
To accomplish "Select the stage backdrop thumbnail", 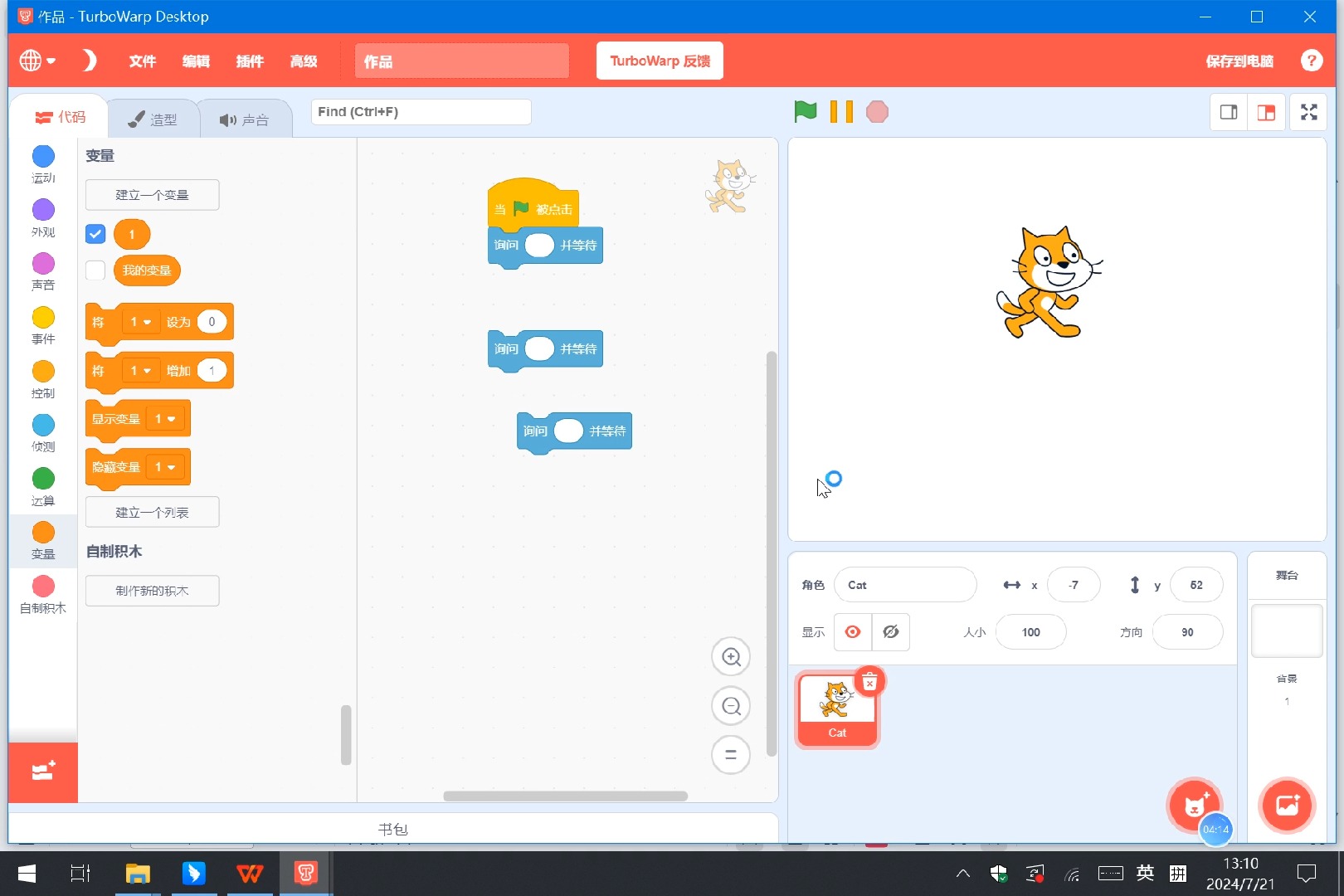I will click(1287, 631).
